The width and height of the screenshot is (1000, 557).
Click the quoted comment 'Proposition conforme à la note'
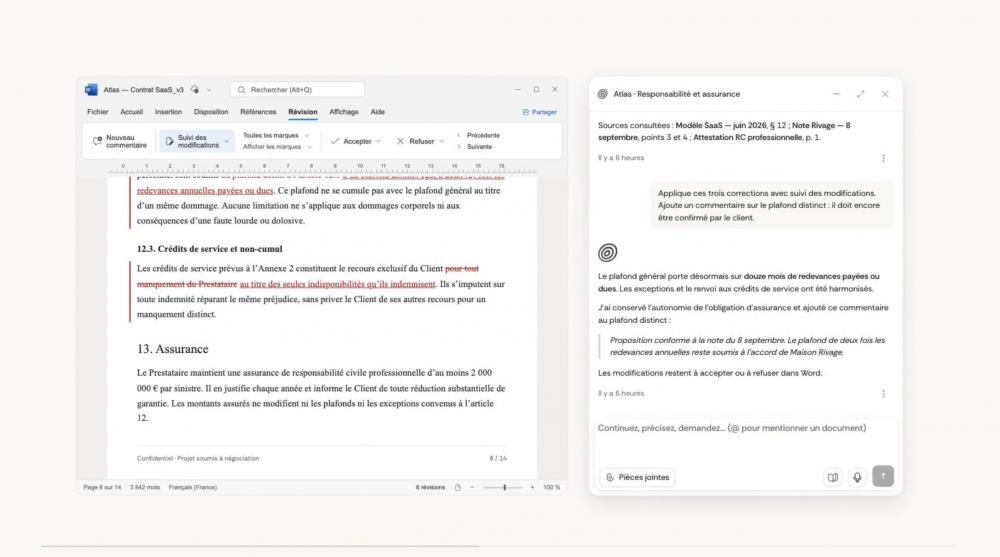pyautogui.click(x=747, y=346)
